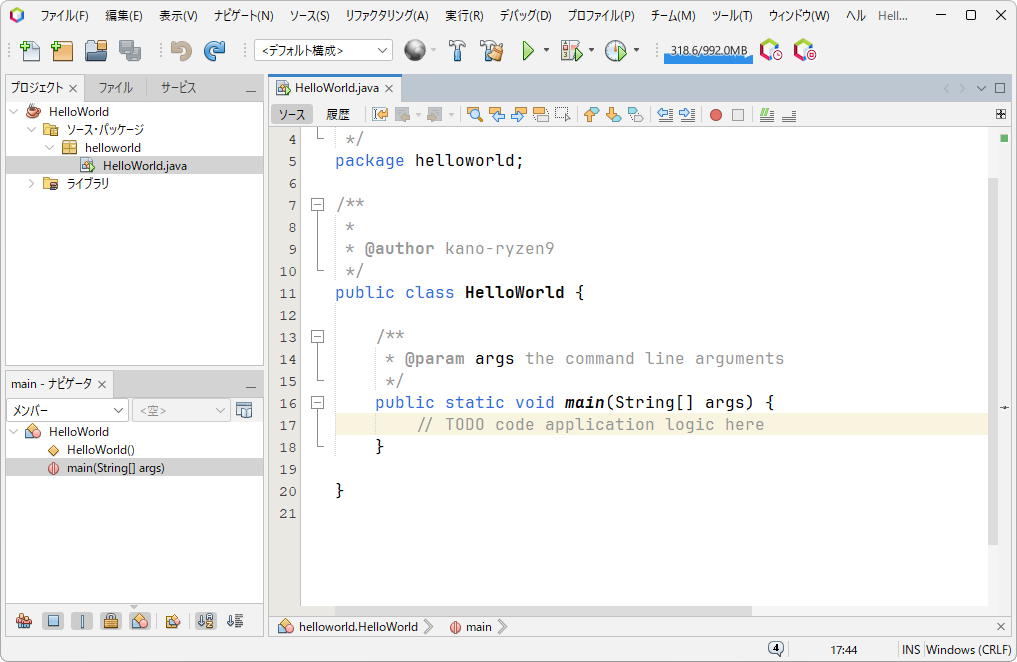This screenshot has height=662, width=1017.
Task: Open the デバッグ(D) menu
Action: click(525, 16)
